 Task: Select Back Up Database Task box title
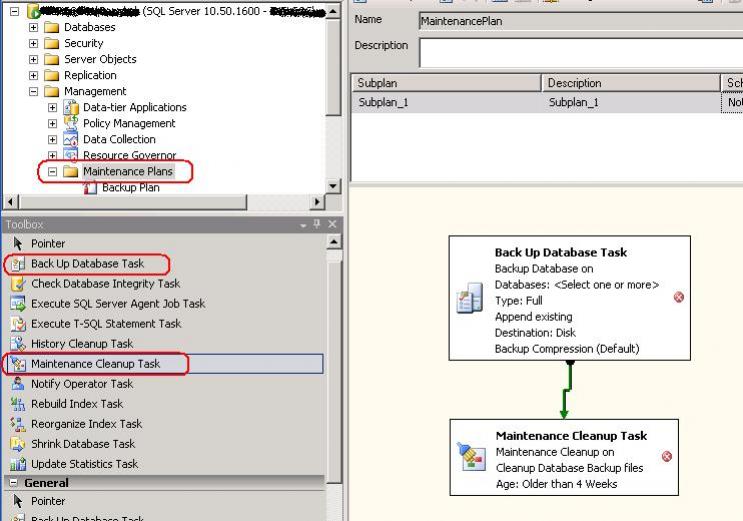click(x=561, y=252)
